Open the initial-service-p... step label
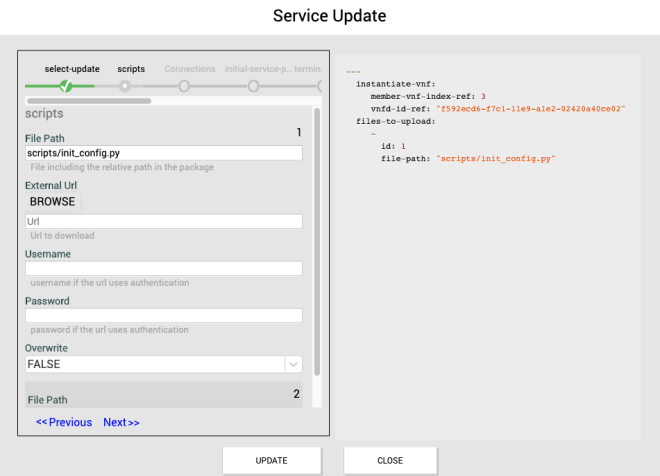Image resolution: width=660 pixels, height=476 pixels. (258, 69)
